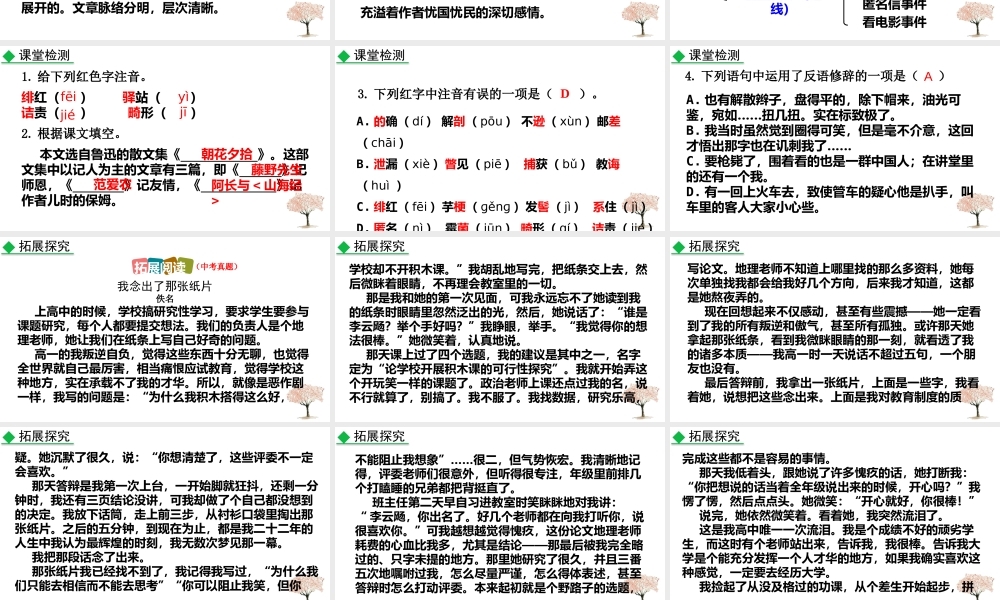Image resolution: width=1000 pixels, height=600 pixels.
Task: Open the slide beginning 不能阻止我想象
Action: click(x=499, y=513)
